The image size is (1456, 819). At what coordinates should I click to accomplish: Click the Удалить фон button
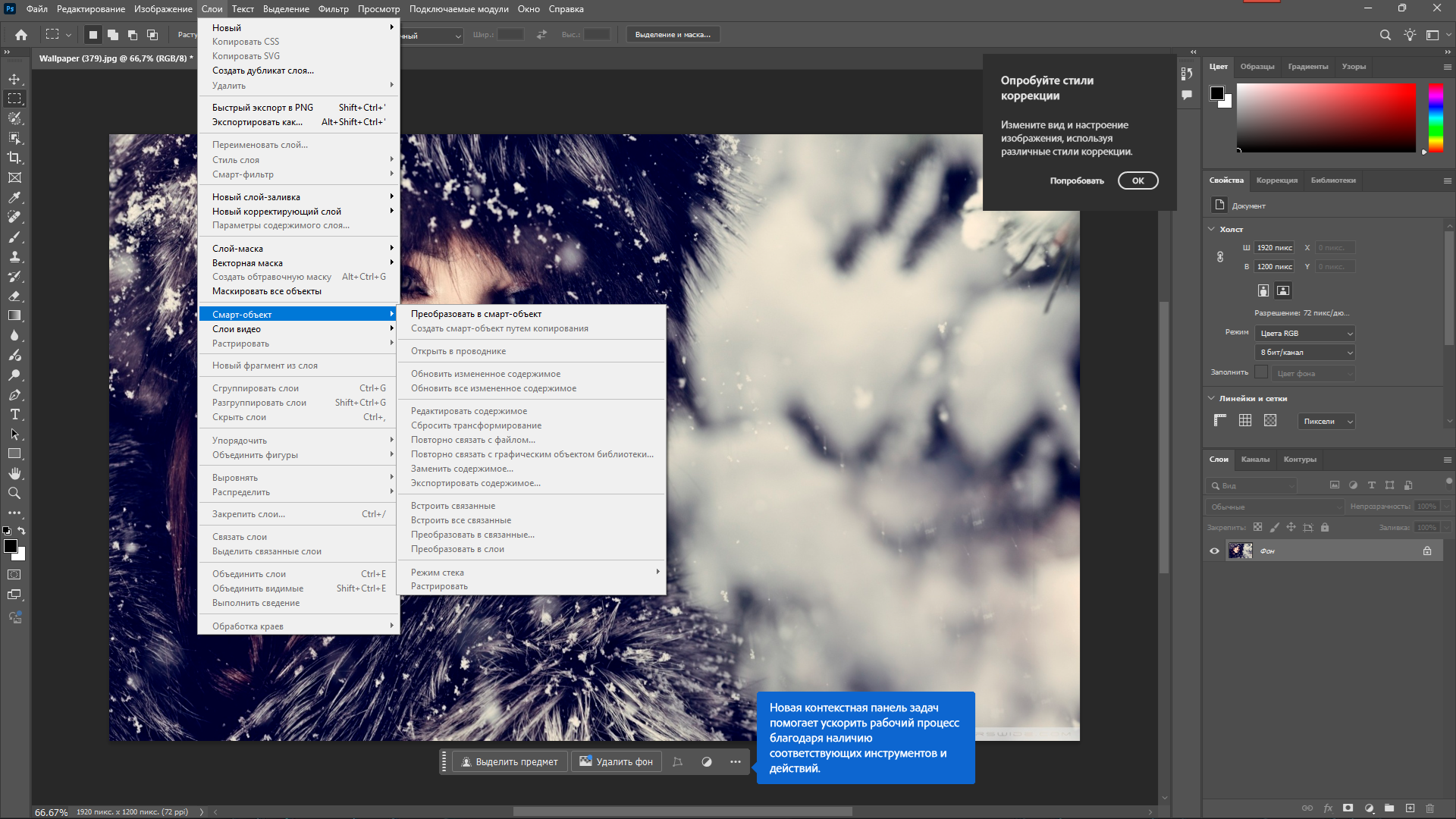617,762
